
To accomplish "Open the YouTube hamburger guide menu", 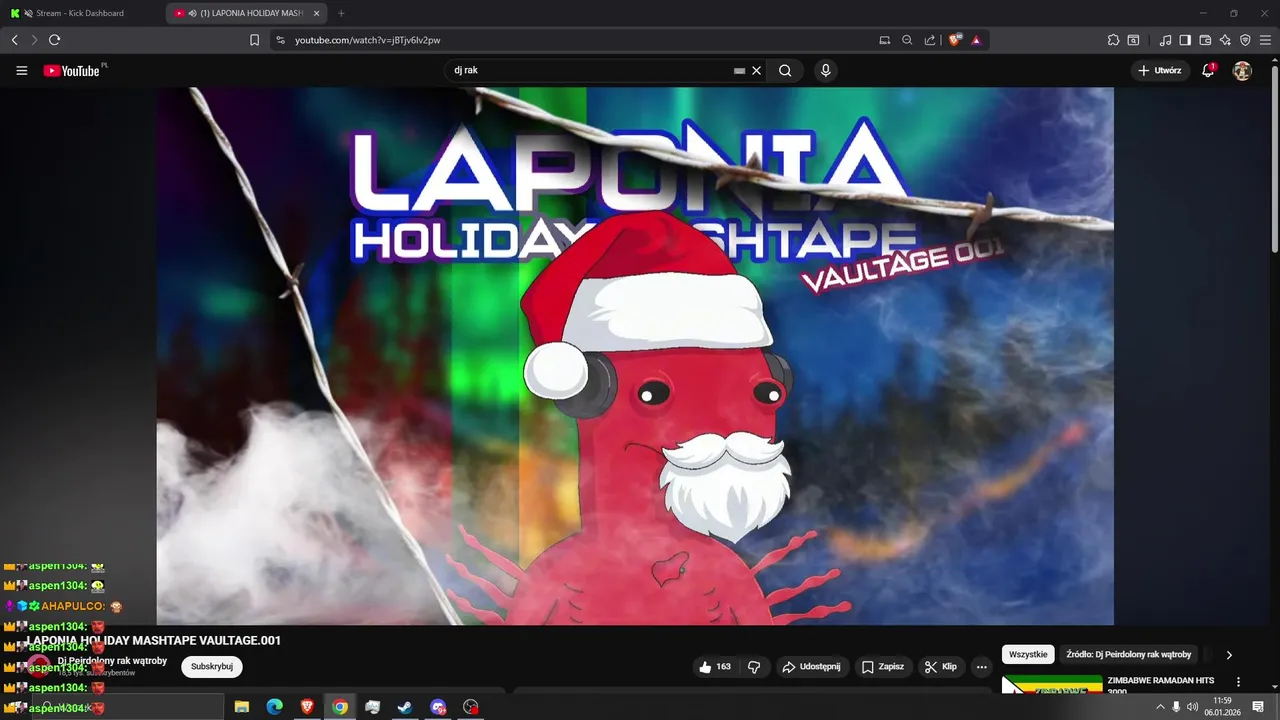I will [21, 71].
